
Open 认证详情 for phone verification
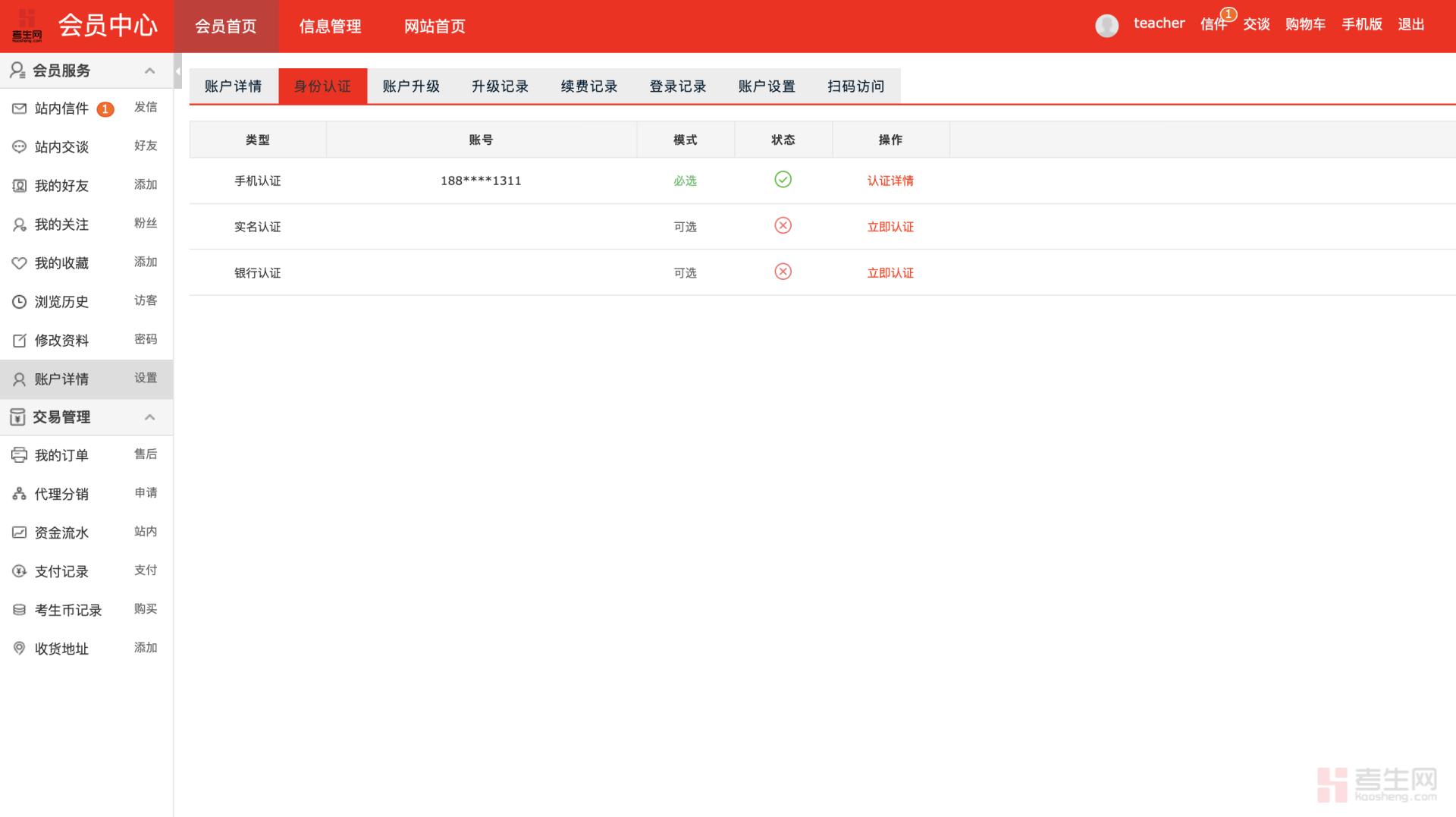tap(890, 181)
